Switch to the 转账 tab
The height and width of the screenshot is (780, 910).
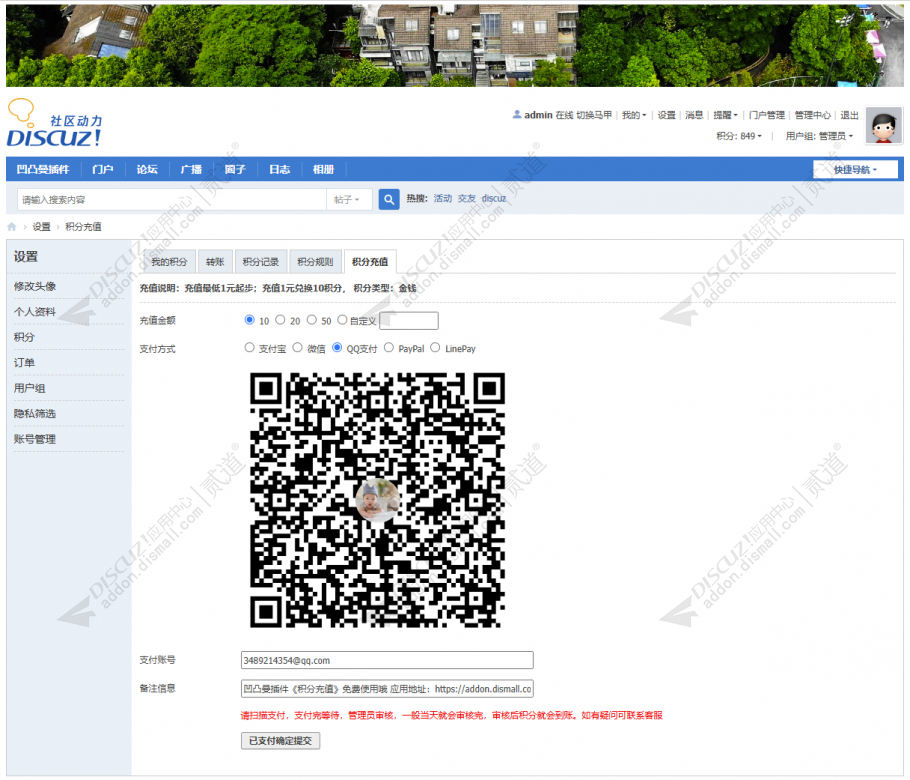click(215, 262)
